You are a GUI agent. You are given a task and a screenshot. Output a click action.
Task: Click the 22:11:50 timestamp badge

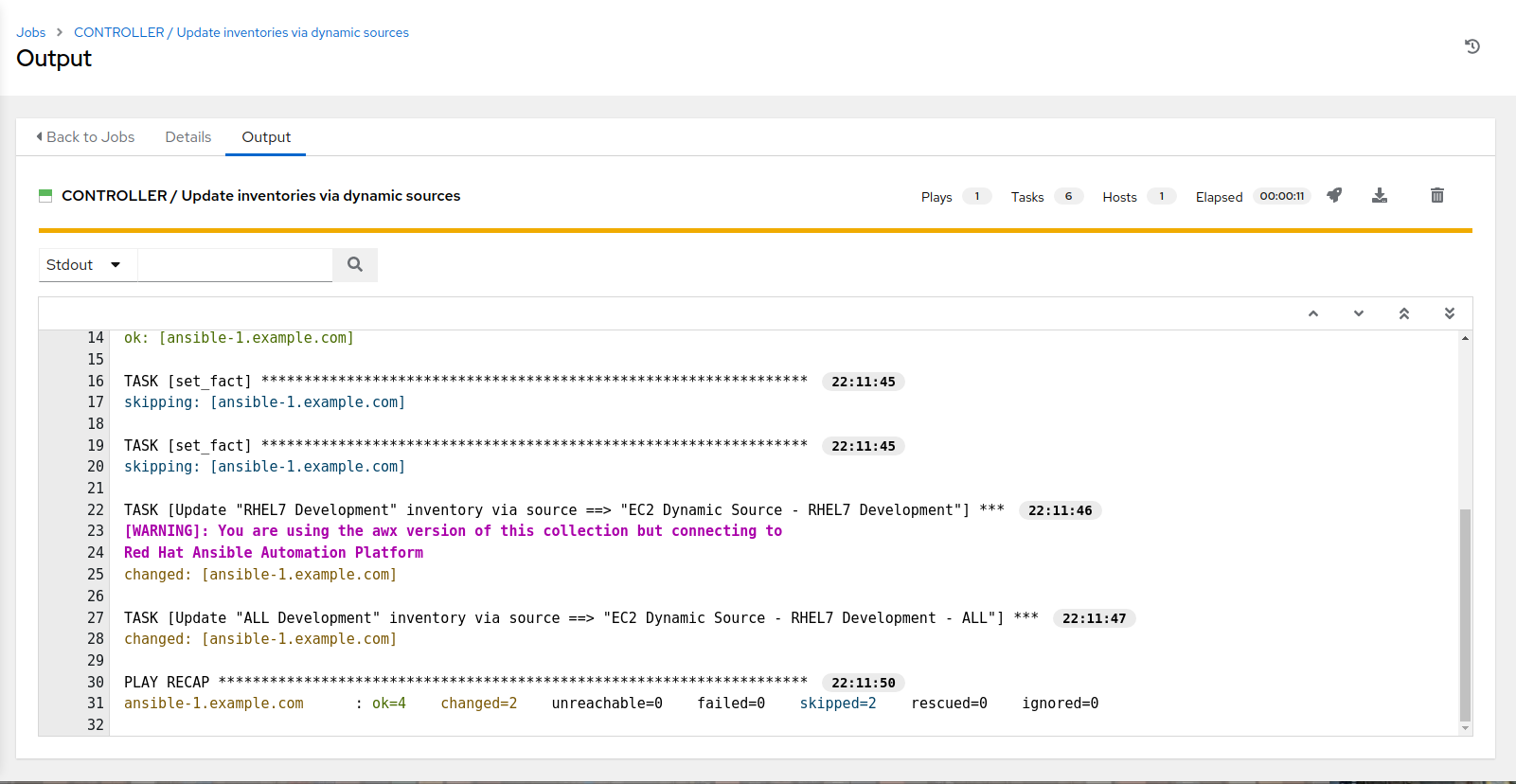pyautogui.click(x=864, y=683)
